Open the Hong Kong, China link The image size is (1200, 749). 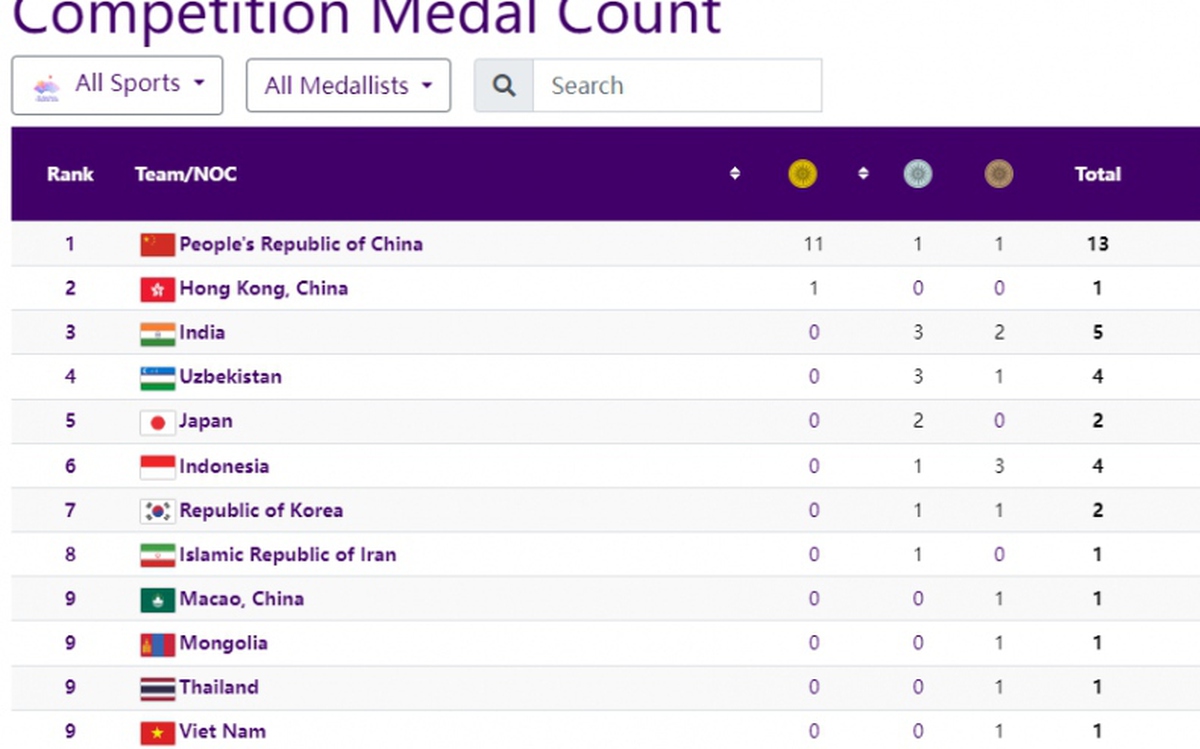tap(264, 288)
